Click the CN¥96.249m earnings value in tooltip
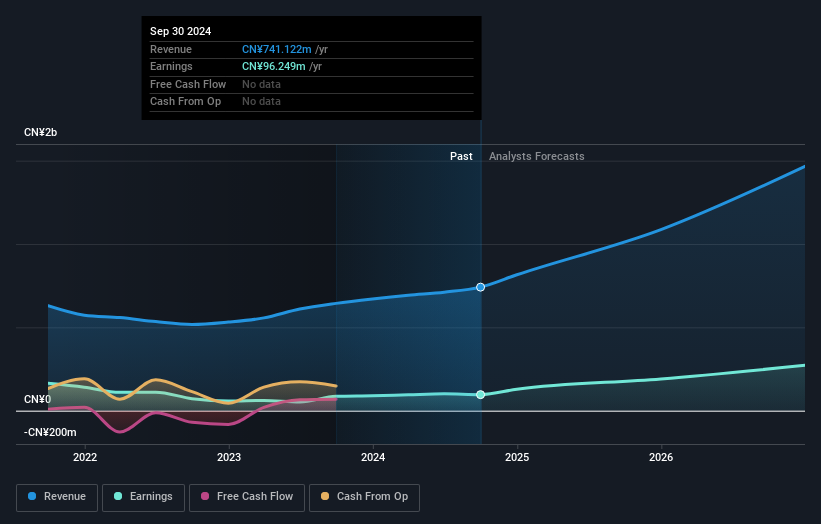This screenshot has height=524, width=821. pyautogui.click(x=273, y=67)
